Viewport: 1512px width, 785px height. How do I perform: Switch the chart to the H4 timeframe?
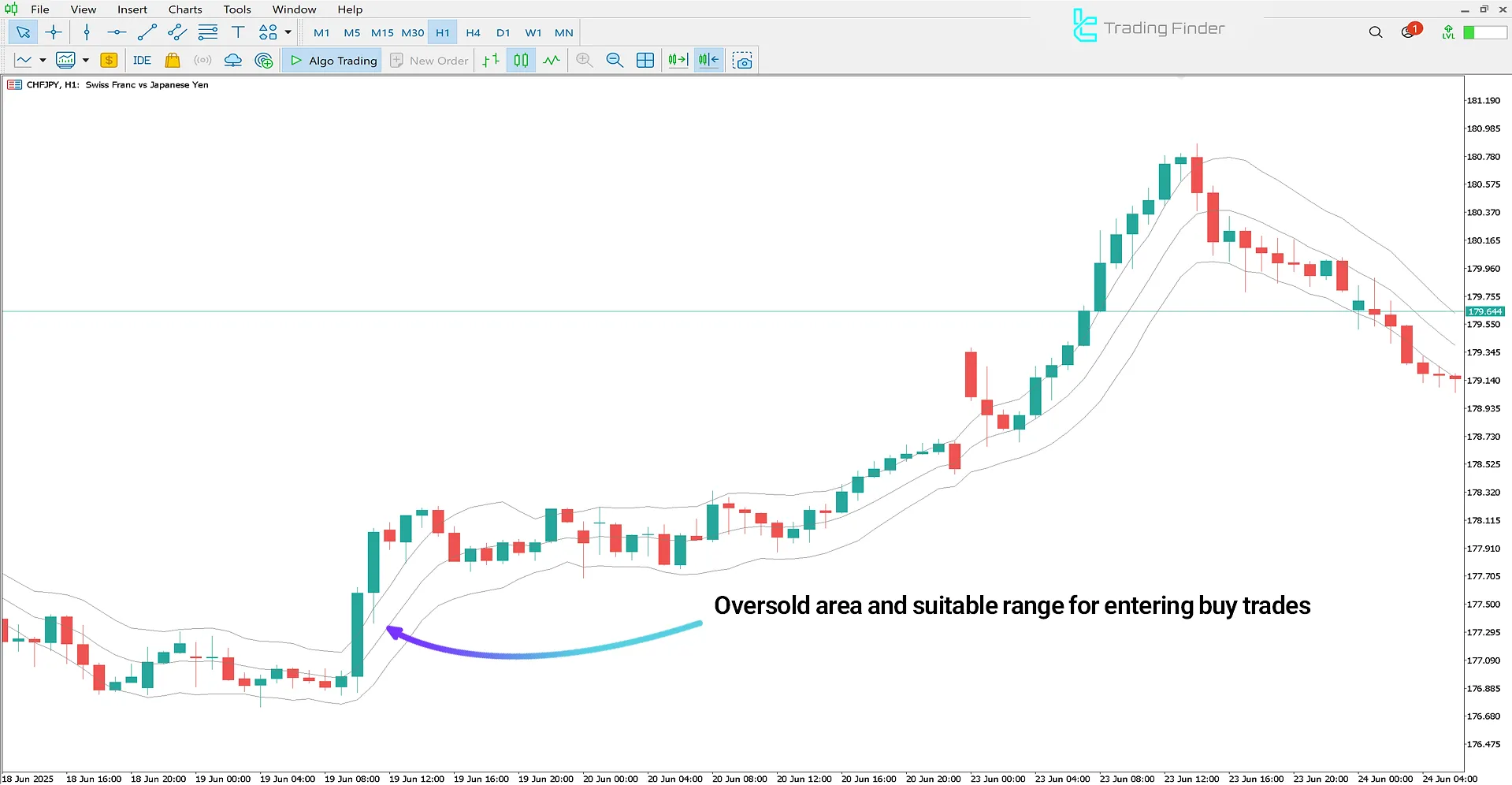[473, 32]
